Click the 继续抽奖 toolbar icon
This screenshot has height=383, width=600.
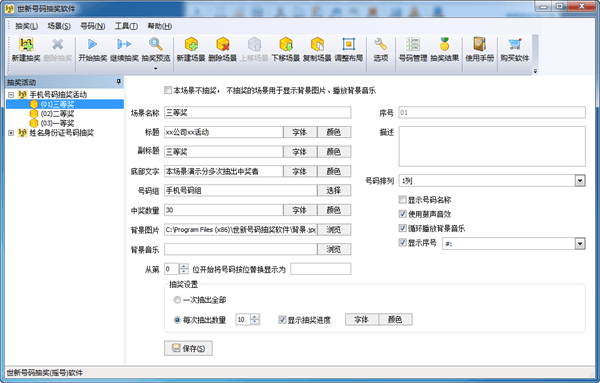(124, 44)
